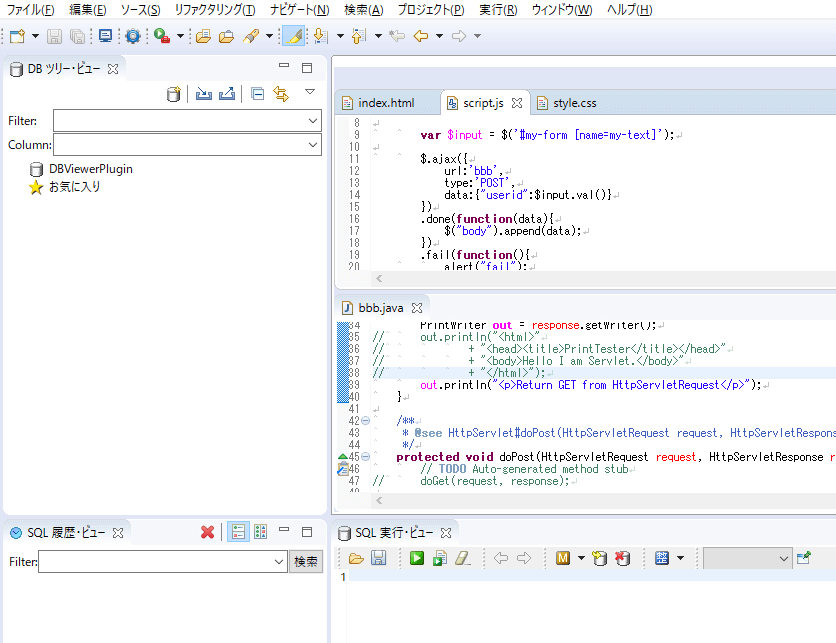Toggle the highlighter mark occurrences button

click(293, 36)
